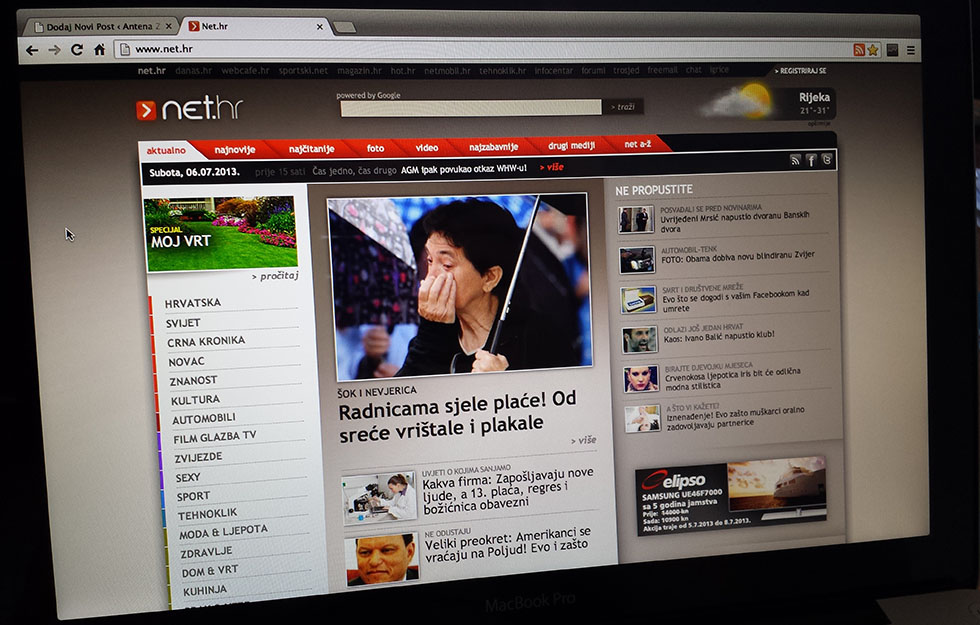Open the ZVIJEZDE section link
The height and width of the screenshot is (625, 980).
coord(197,457)
